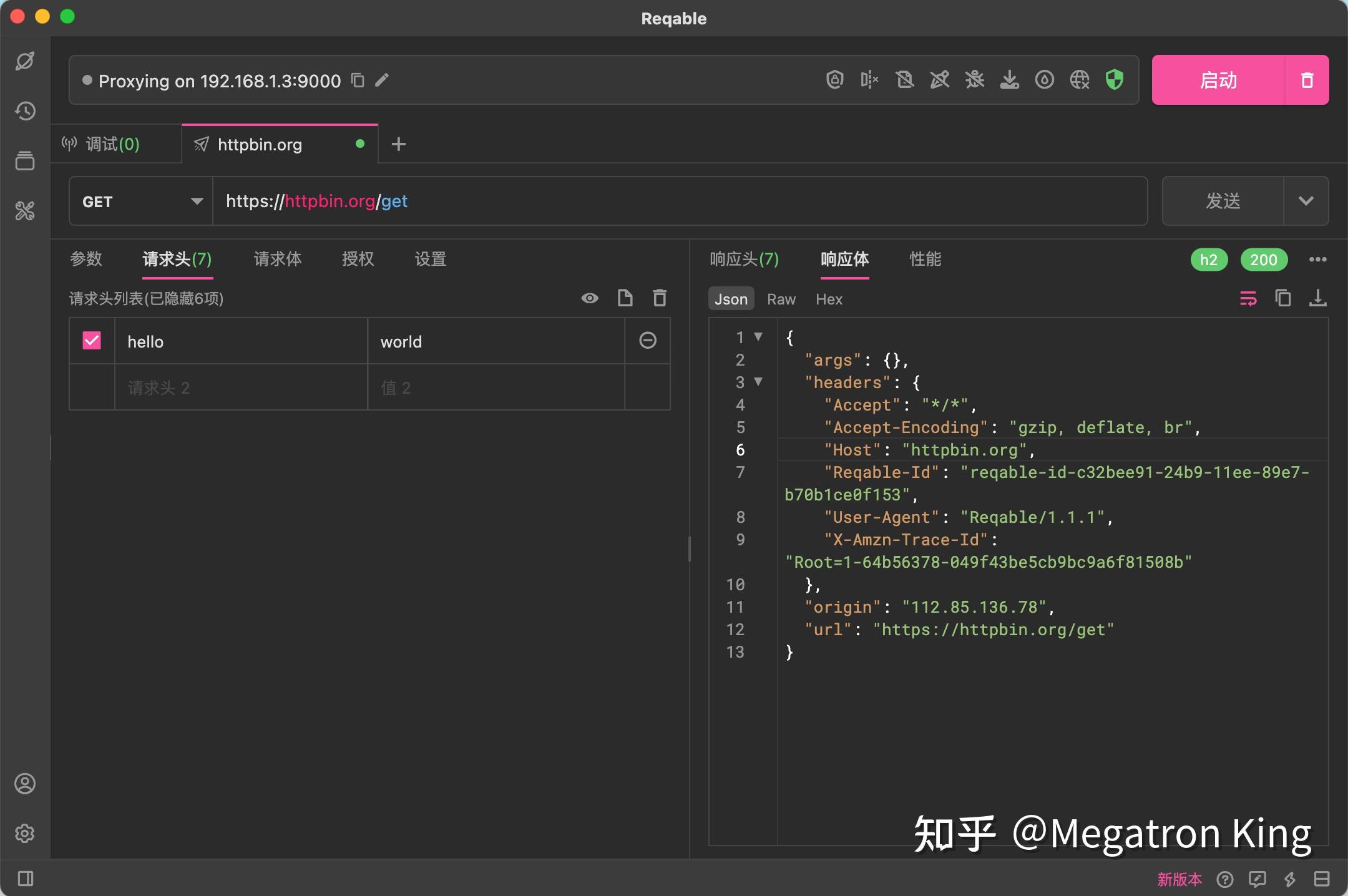Click the lightning bolt status icon
Viewport: 1348px width, 896px height.
tap(1290, 879)
